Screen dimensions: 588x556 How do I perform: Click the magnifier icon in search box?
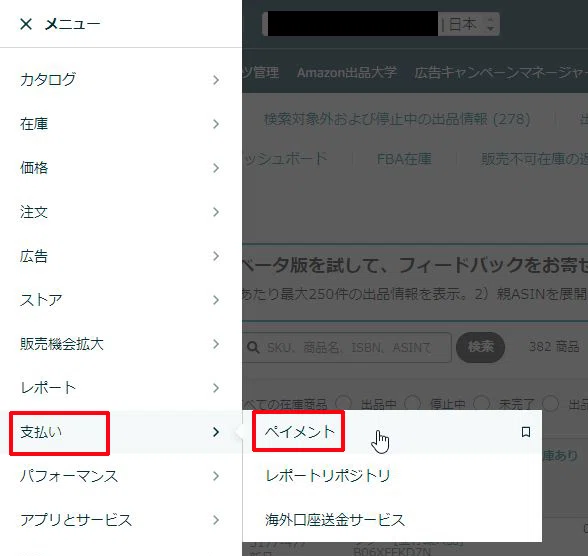click(254, 348)
